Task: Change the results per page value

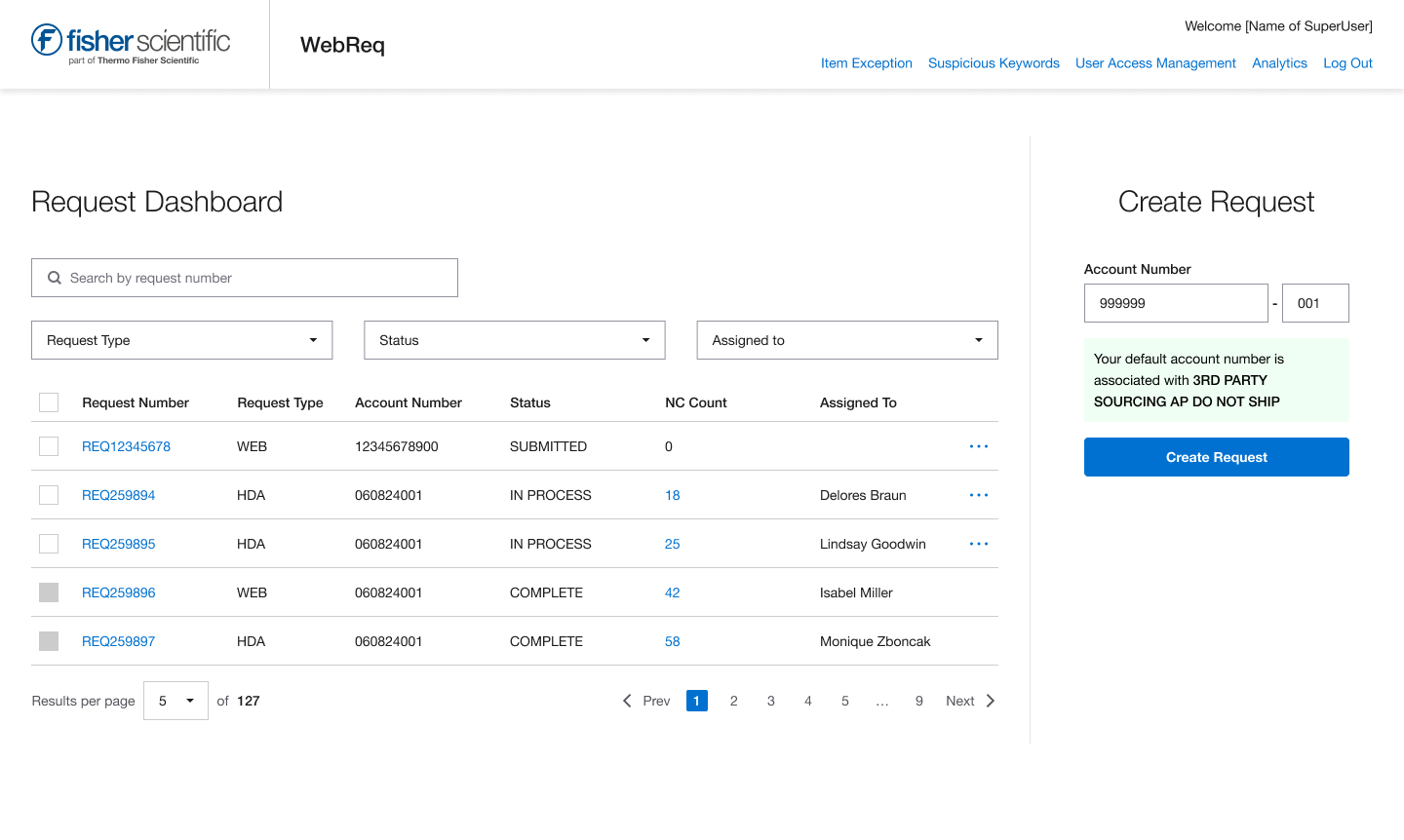Action: (175, 700)
